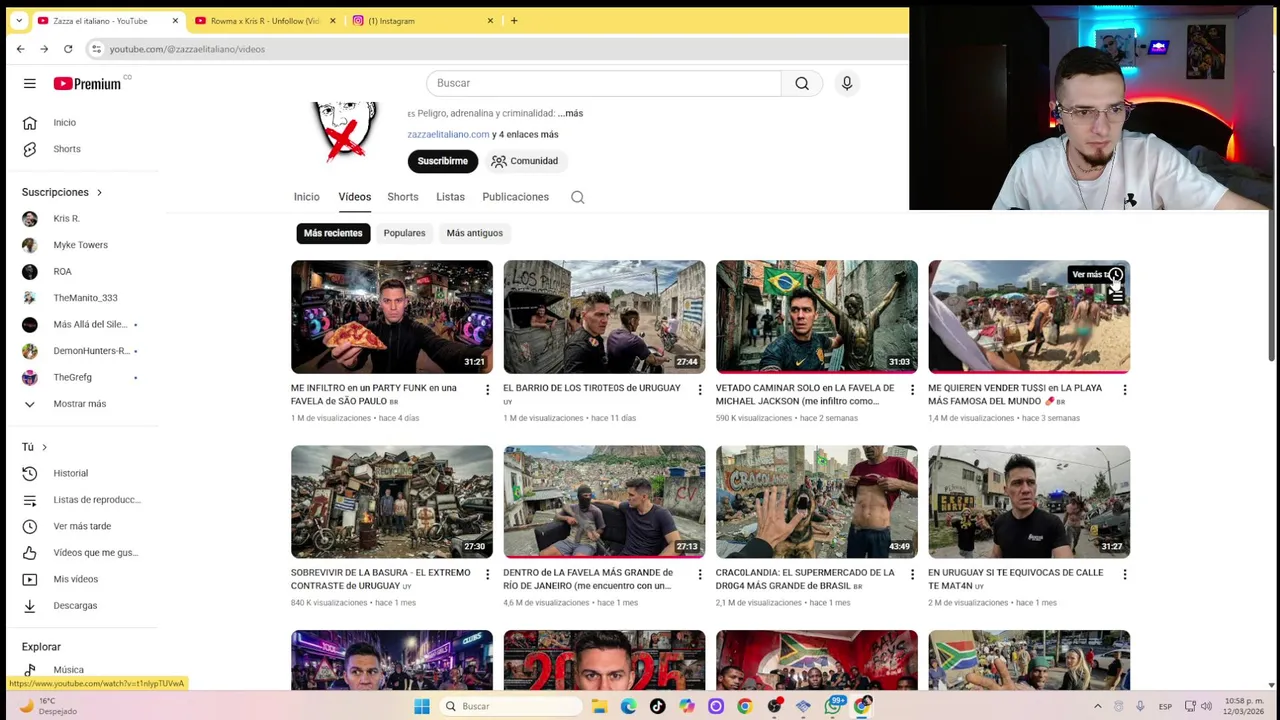Viewport: 1280px width, 720px height.
Task: Open the Comunidad button
Action: [x=524, y=161]
